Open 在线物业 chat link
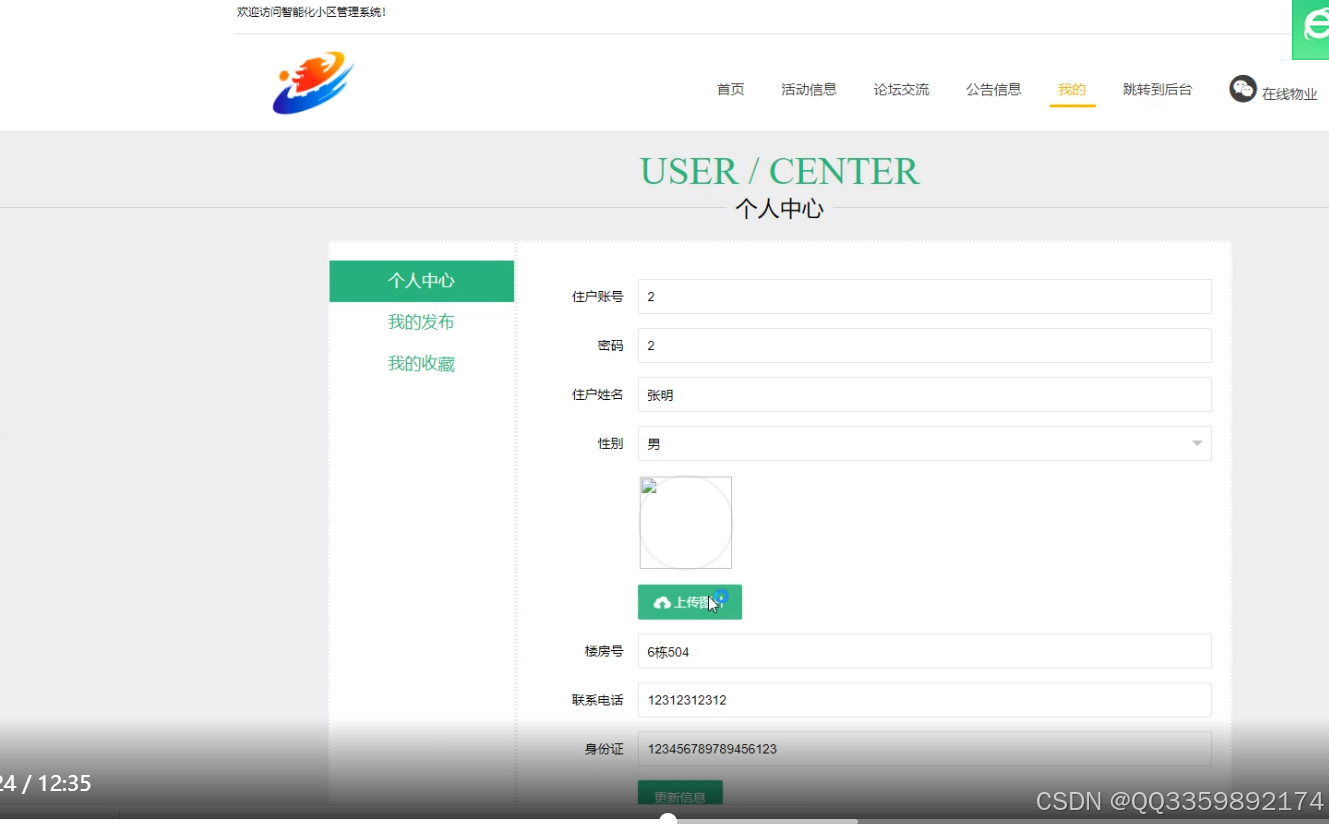 tap(1289, 94)
